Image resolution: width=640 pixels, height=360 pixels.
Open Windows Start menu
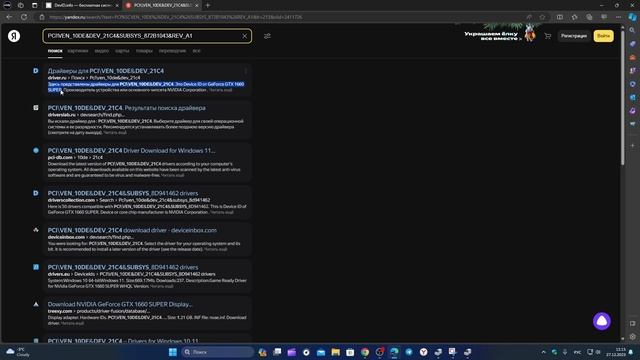173,352
